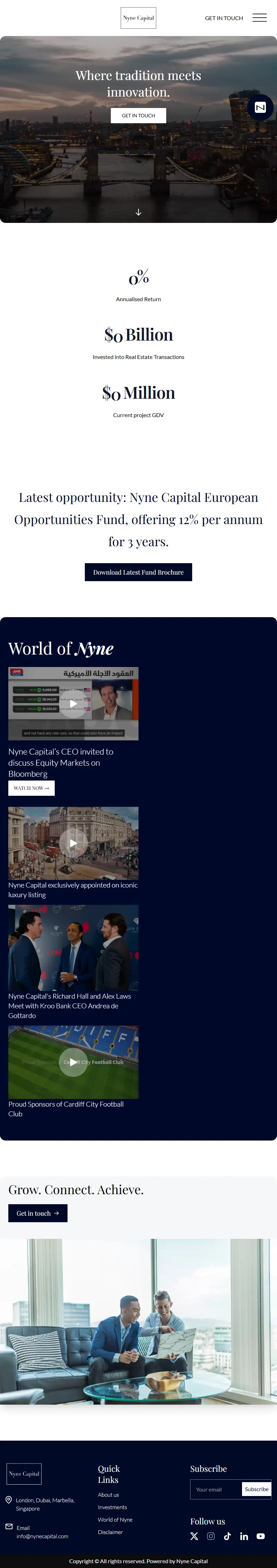Click the dark Get in touch arrow button

[x=38, y=1213]
